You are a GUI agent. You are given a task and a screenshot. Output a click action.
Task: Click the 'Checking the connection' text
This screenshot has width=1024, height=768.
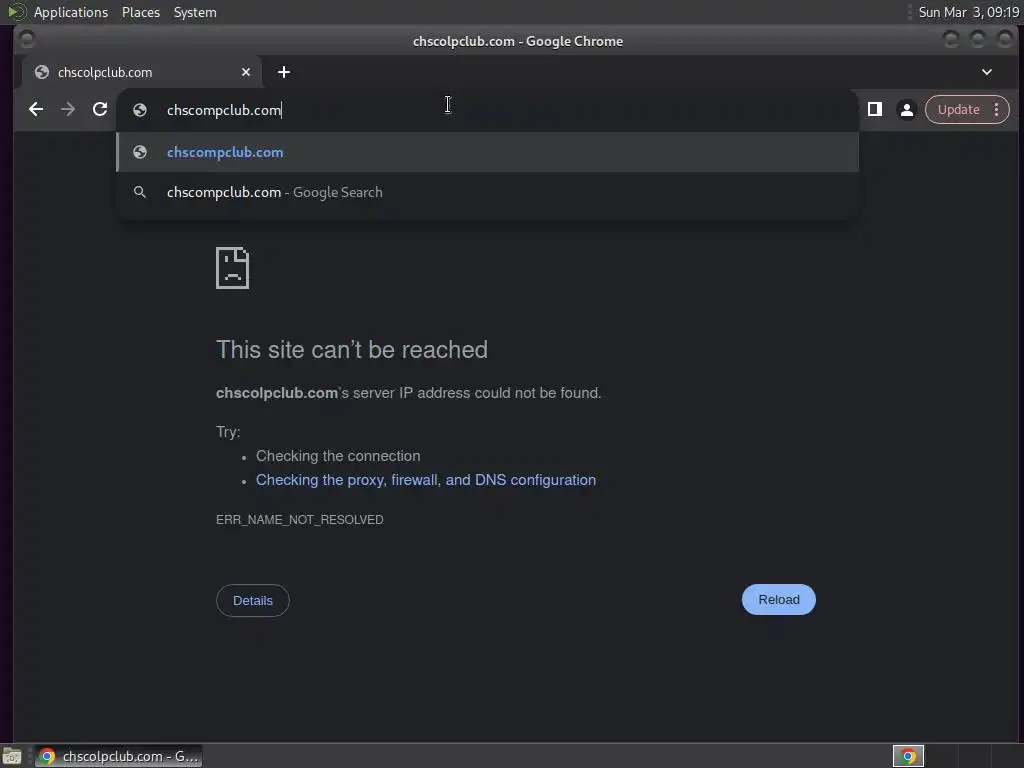coord(338,456)
